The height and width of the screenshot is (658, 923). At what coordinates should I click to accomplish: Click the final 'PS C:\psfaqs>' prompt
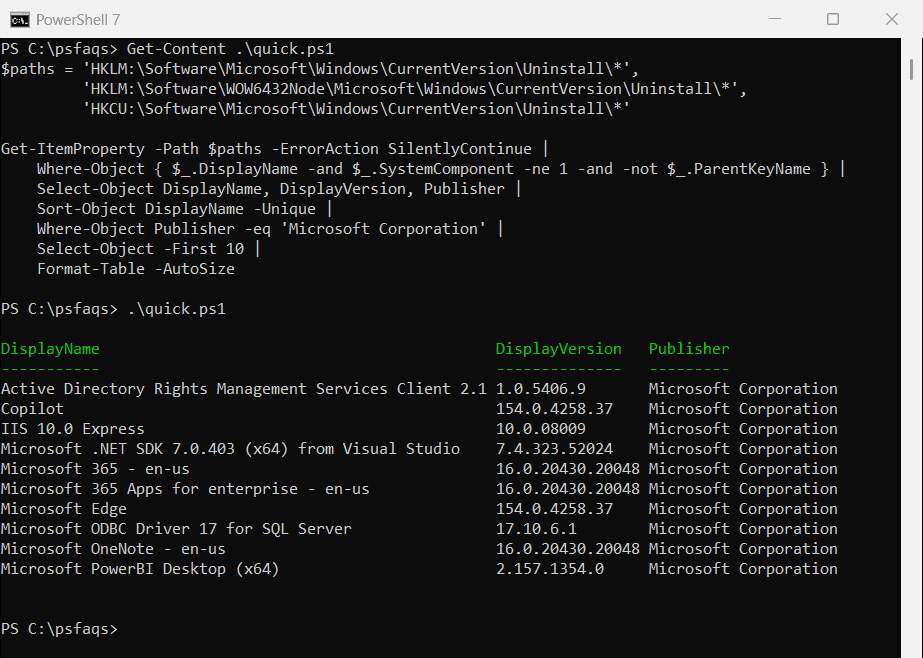coord(59,629)
